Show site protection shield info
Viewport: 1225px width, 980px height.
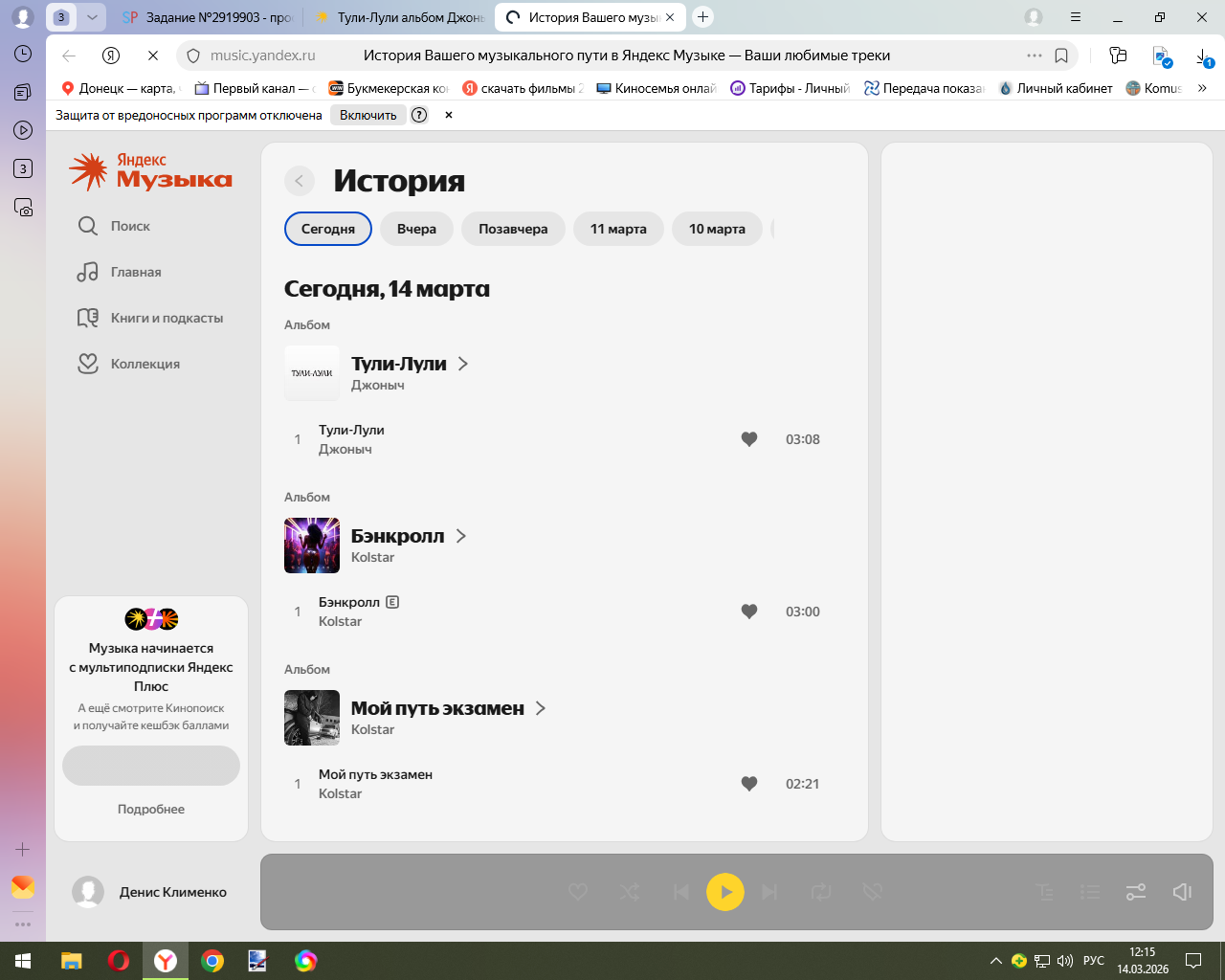point(192,56)
